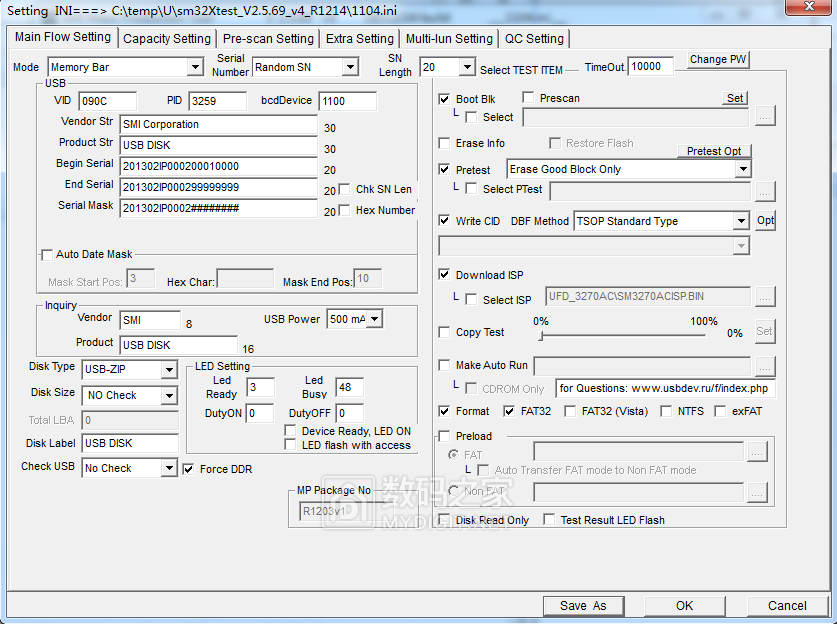Click the Save As button

[583, 605]
